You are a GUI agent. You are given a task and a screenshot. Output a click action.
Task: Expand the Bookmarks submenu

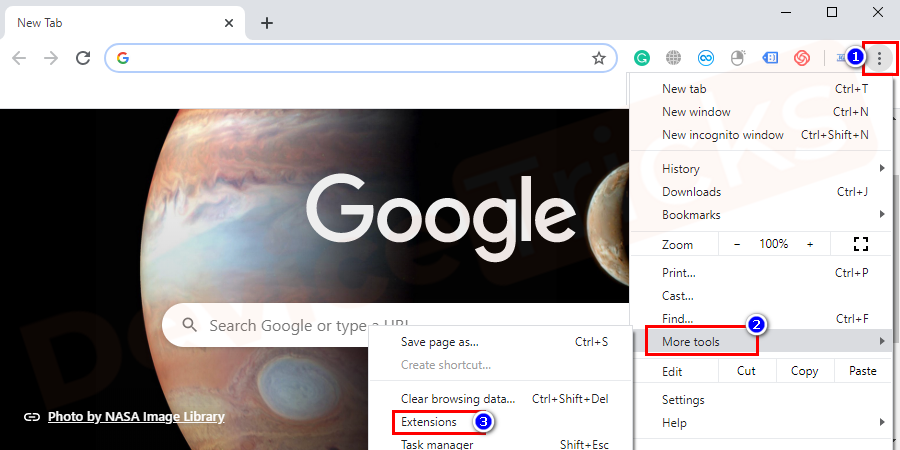pos(761,215)
